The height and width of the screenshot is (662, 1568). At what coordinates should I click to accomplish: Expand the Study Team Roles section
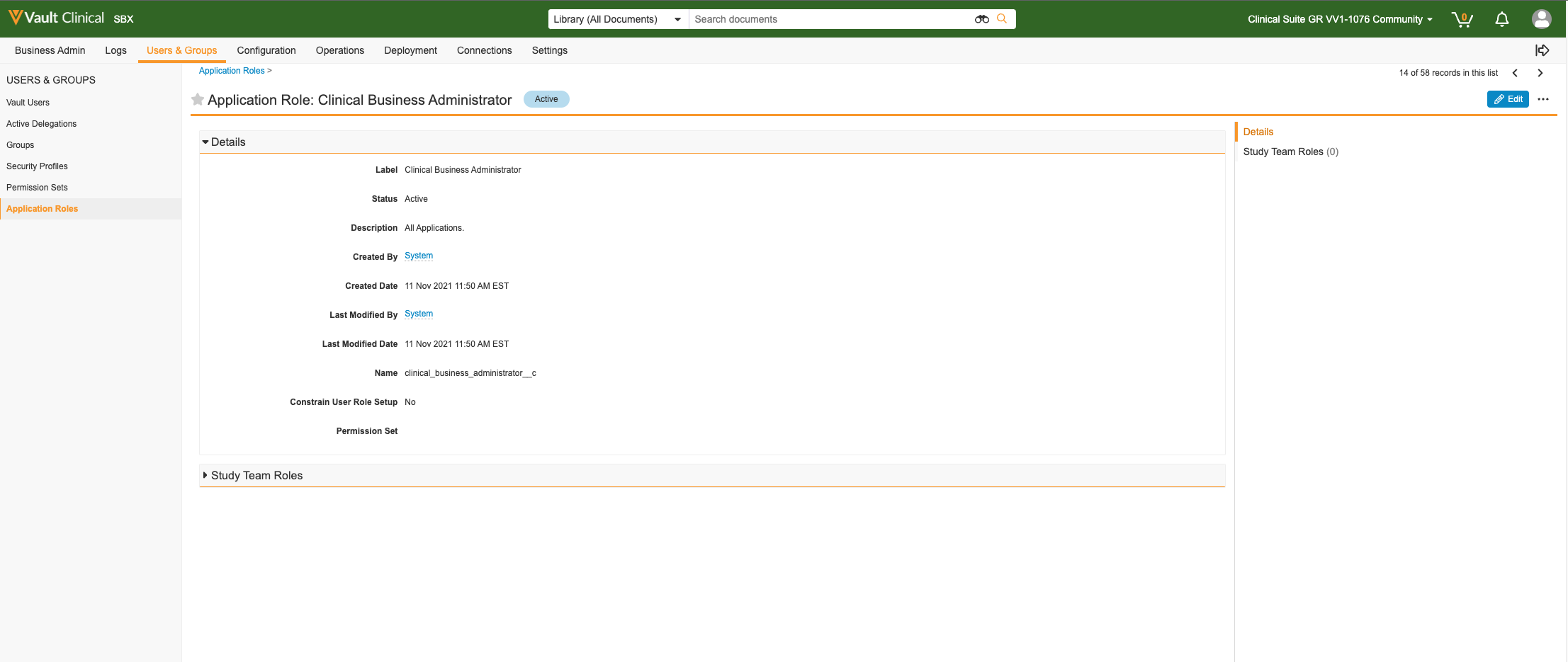205,475
